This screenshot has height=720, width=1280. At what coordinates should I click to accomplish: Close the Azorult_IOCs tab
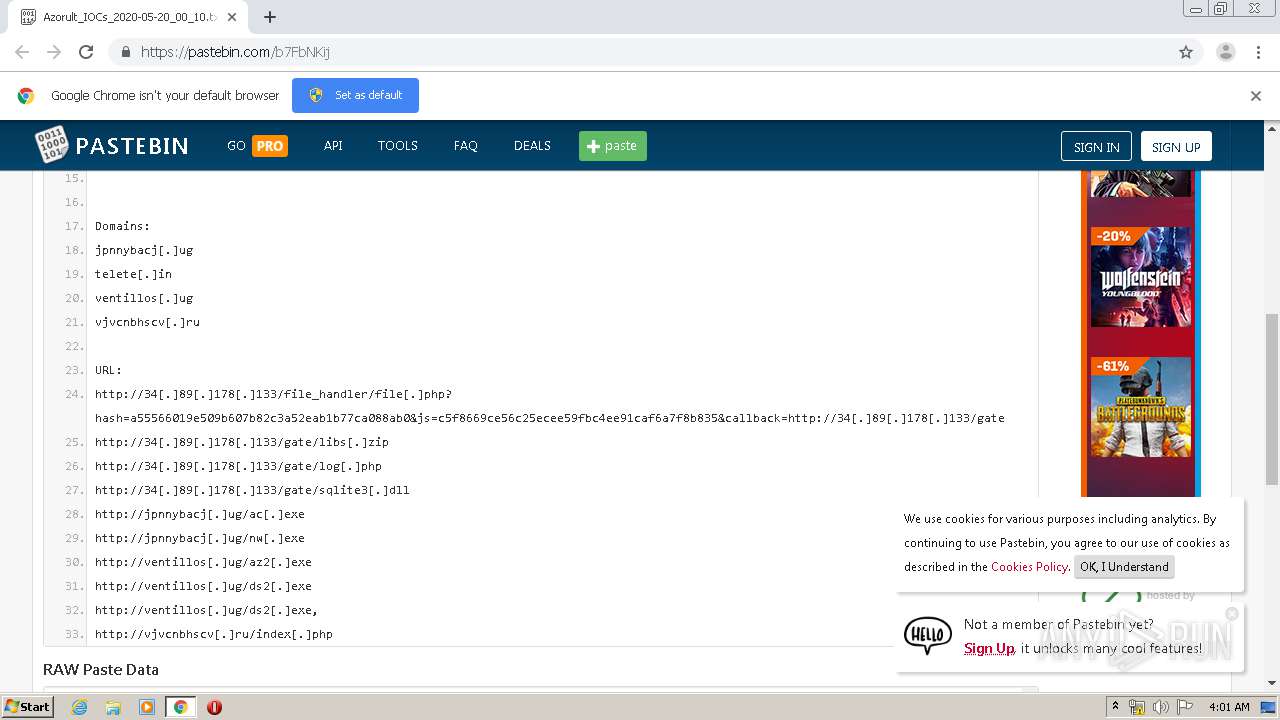[232, 17]
